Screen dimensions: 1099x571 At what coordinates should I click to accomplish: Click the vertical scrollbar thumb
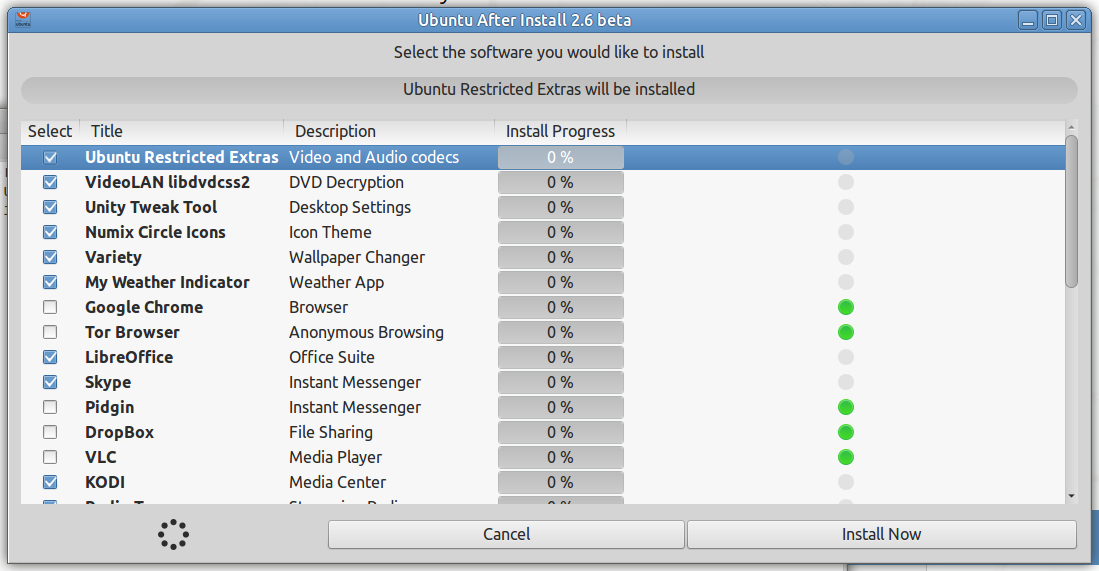[1071, 211]
